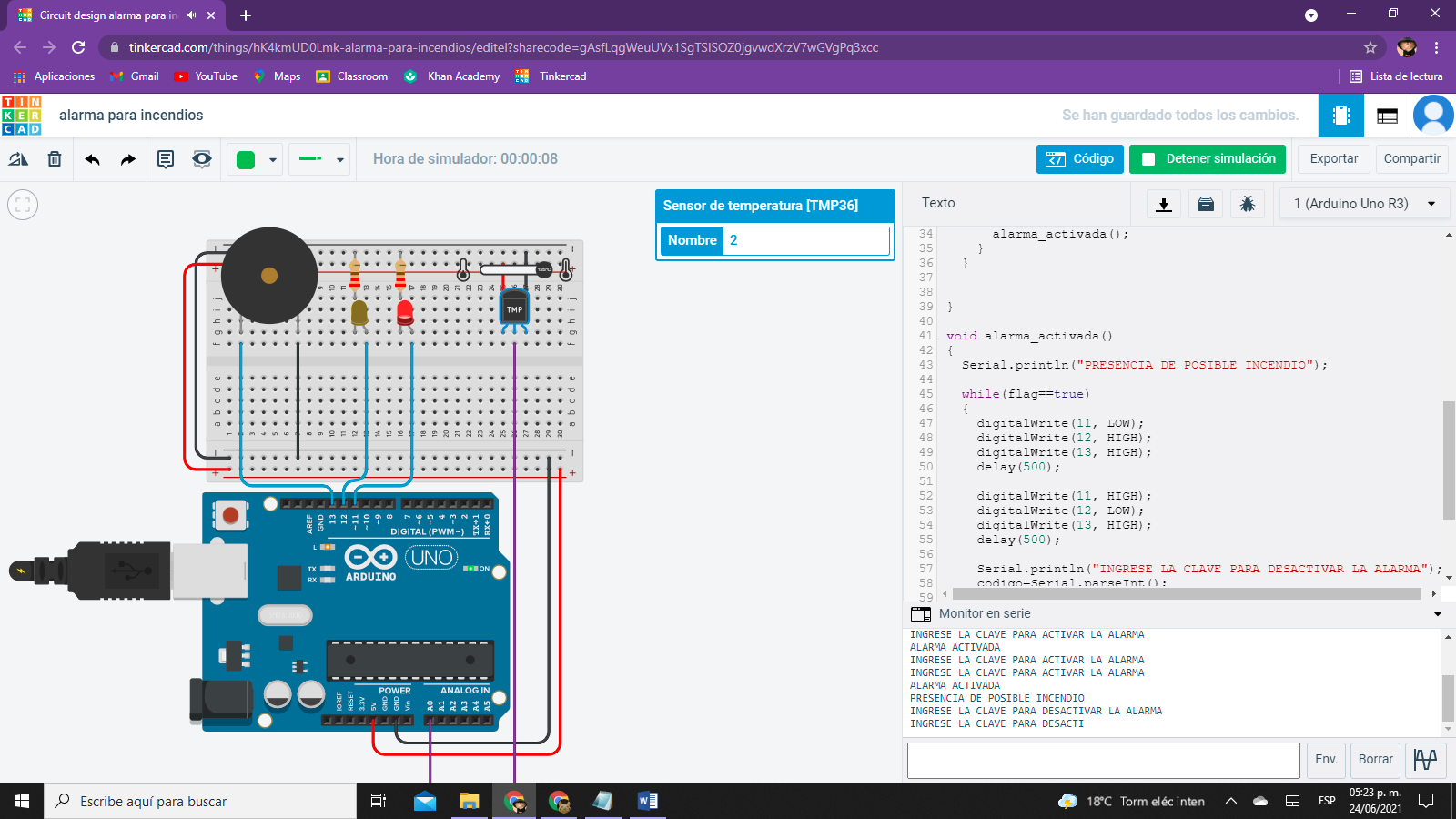Open the notes tool icon
1456x819 pixels.
click(166, 159)
